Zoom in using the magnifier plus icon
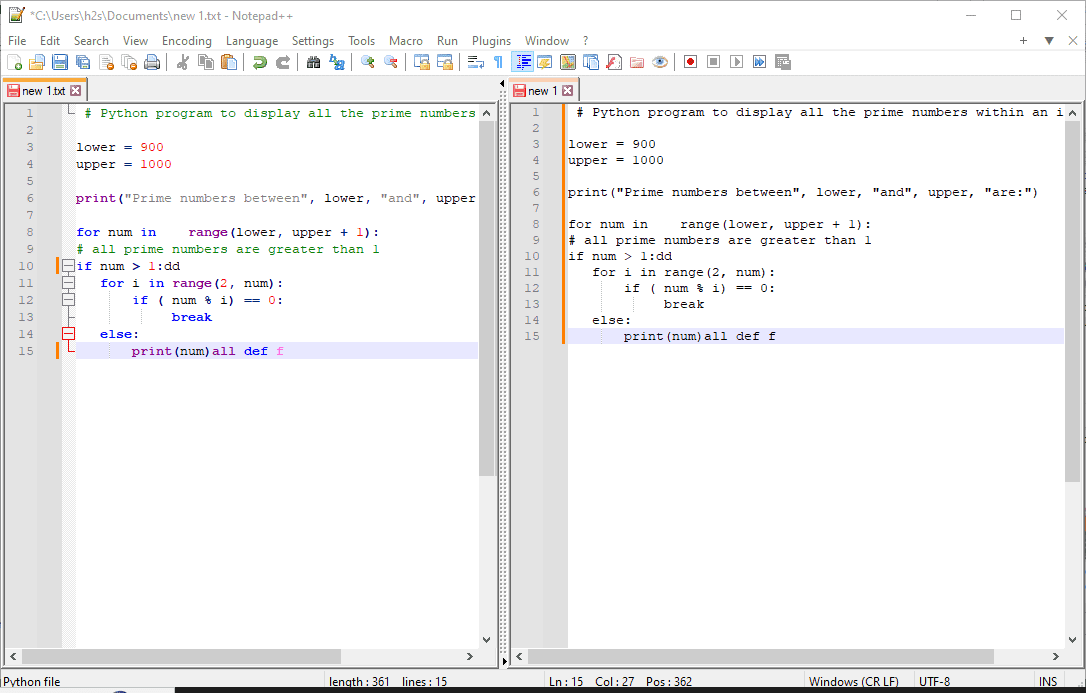Image resolution: width=1086 pixels, height=693 pixels. pos(368,62)
